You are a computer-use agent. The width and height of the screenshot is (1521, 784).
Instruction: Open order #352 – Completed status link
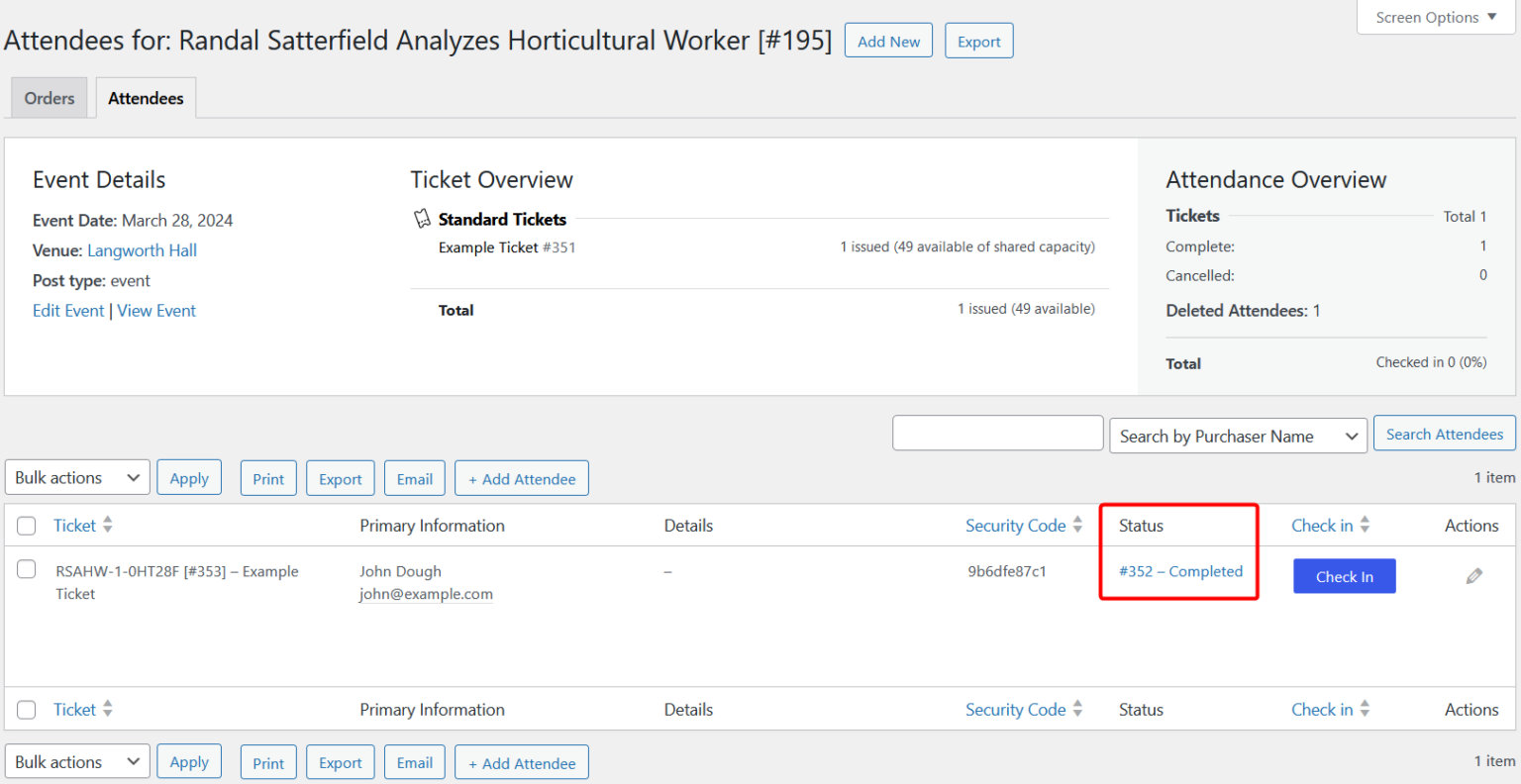pyautogui.click(x=1179, y=571)
